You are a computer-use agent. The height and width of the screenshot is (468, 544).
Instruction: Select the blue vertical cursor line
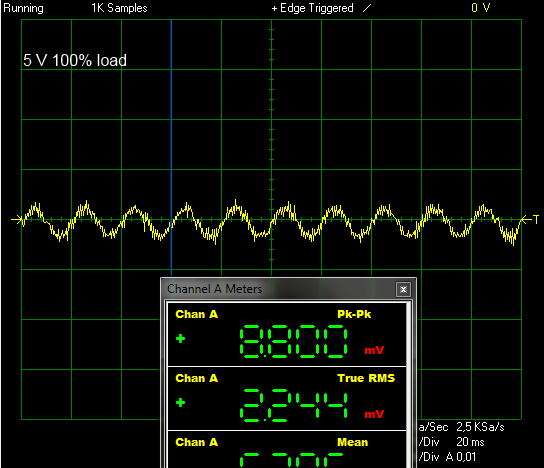click(171, 147)
